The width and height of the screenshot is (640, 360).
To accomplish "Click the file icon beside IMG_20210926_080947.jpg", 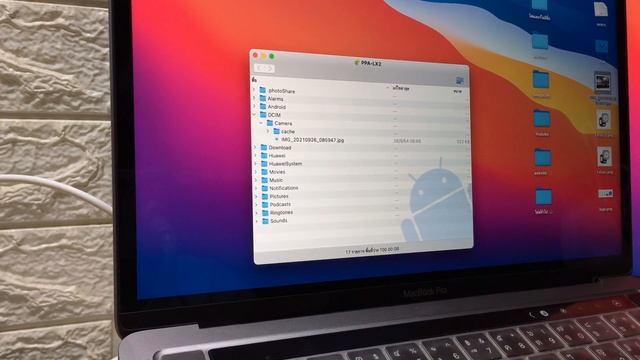I will pos(277,140).
